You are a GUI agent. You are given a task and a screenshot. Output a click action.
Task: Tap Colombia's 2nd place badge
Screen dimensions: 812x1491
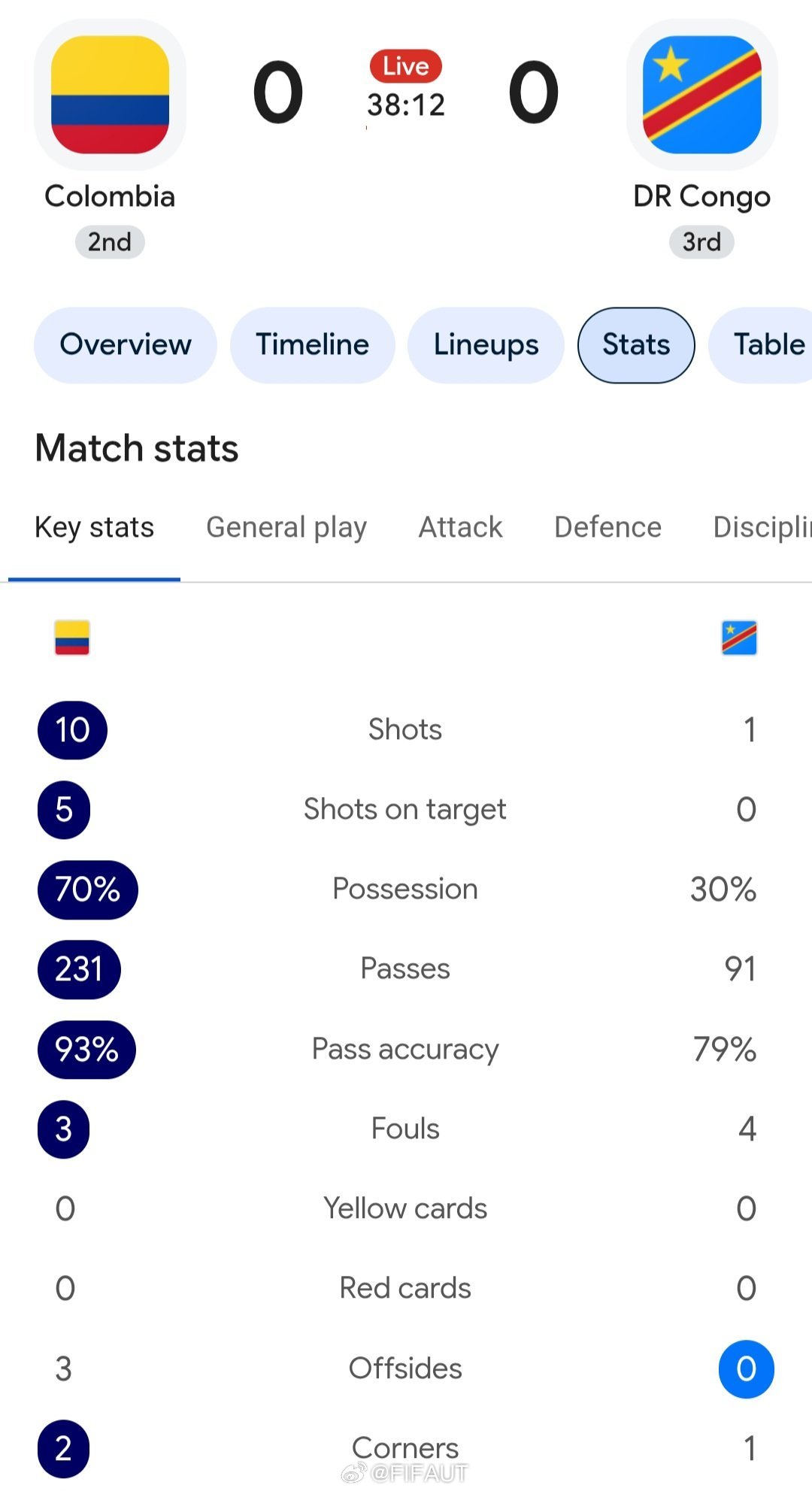(x=110, y=242)
